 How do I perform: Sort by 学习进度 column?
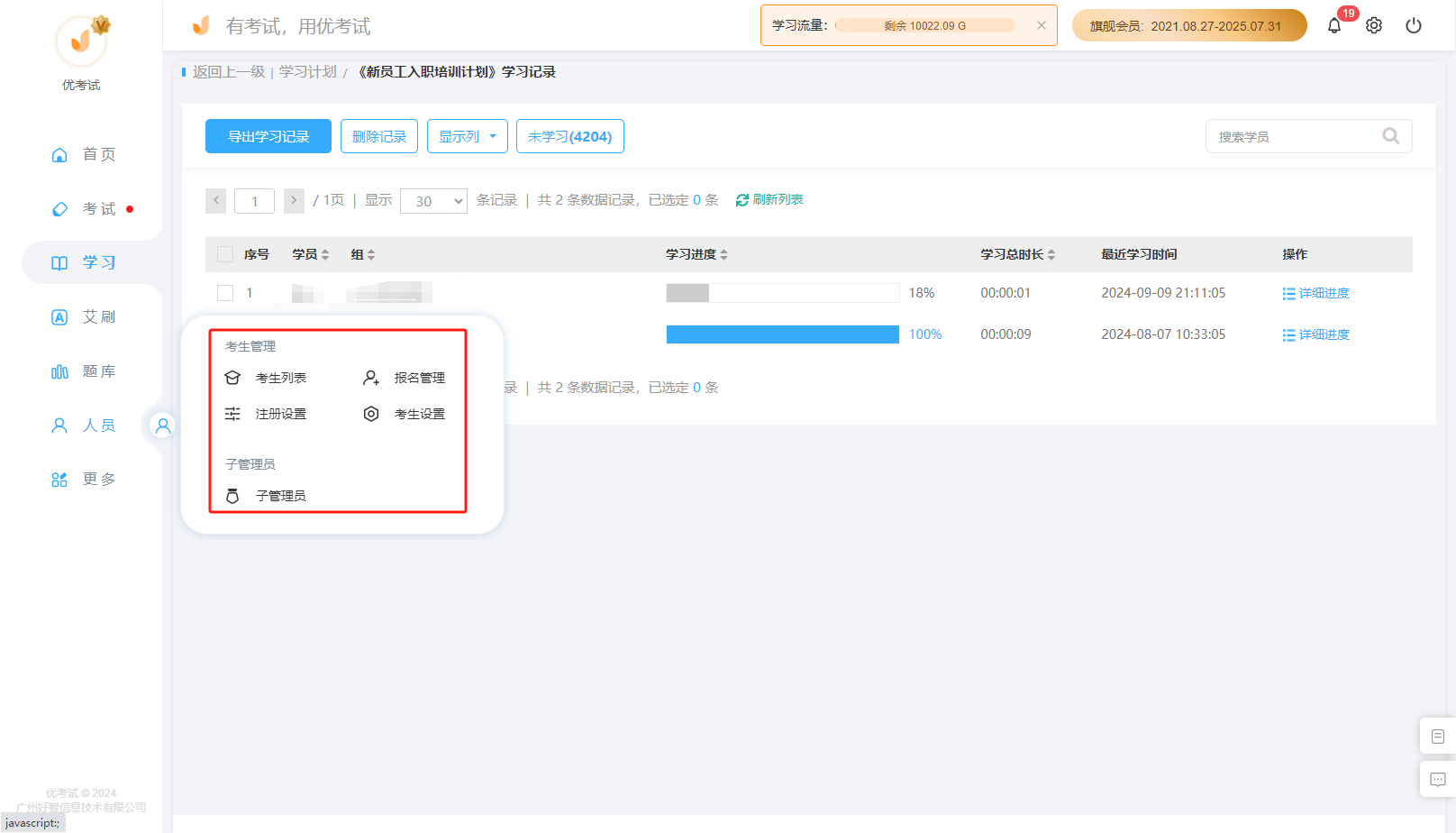click(x=696, y=254)
